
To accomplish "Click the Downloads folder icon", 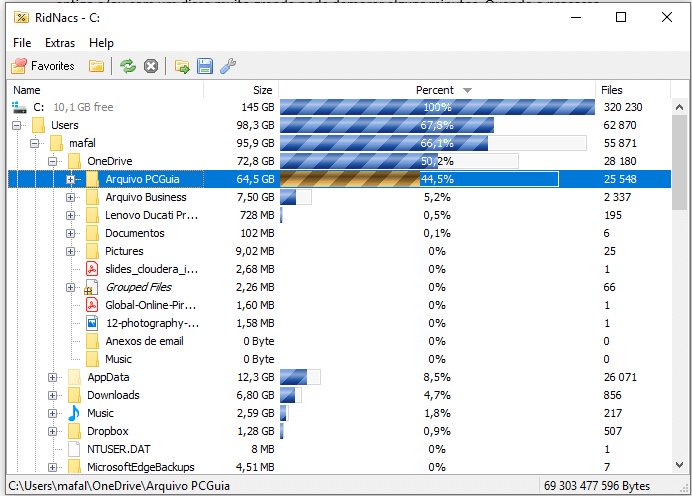I will click(75, 395).
